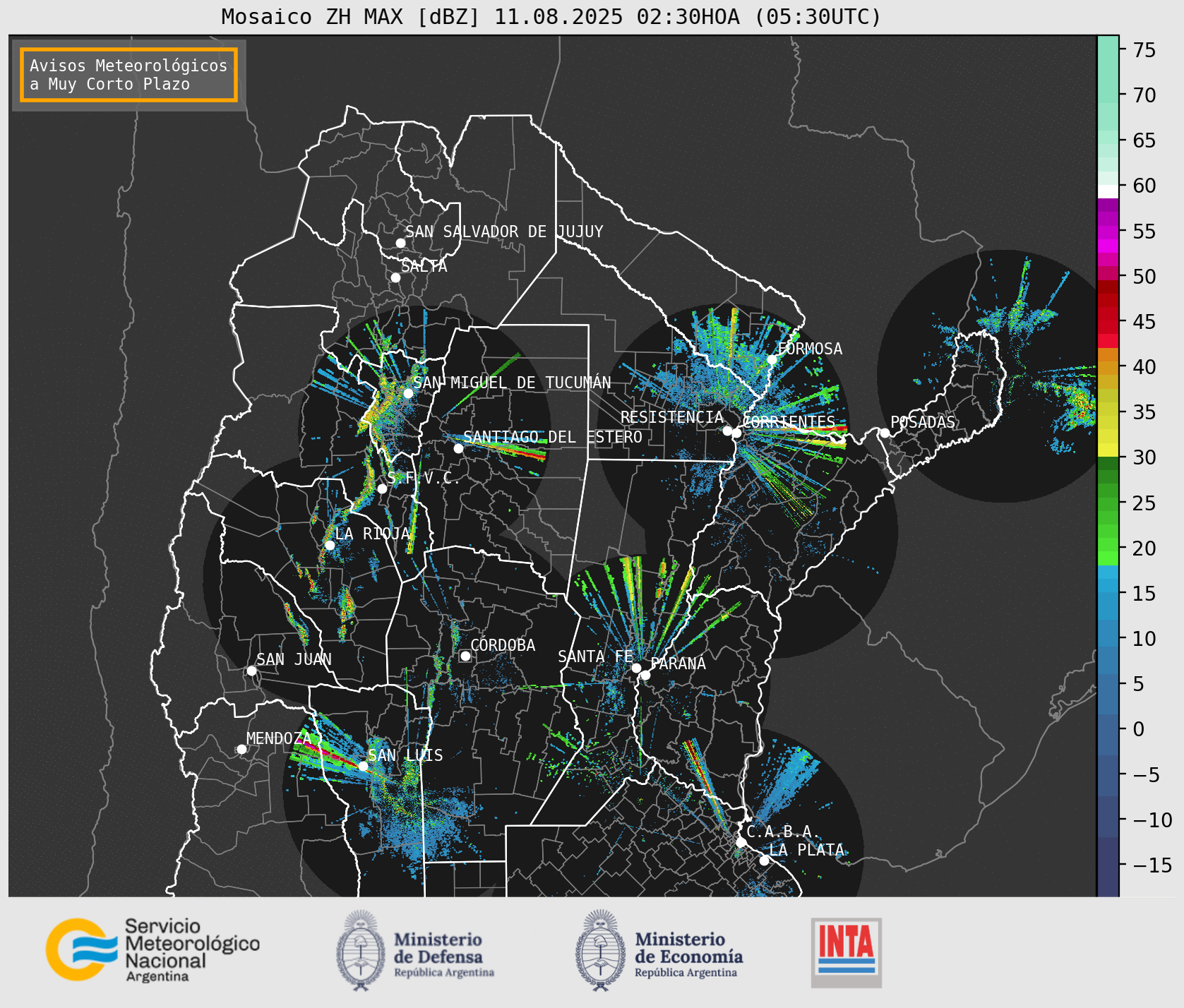Click the red 45 dBZ color band
1184x1008 pixels.
[x=1108, y=327]
